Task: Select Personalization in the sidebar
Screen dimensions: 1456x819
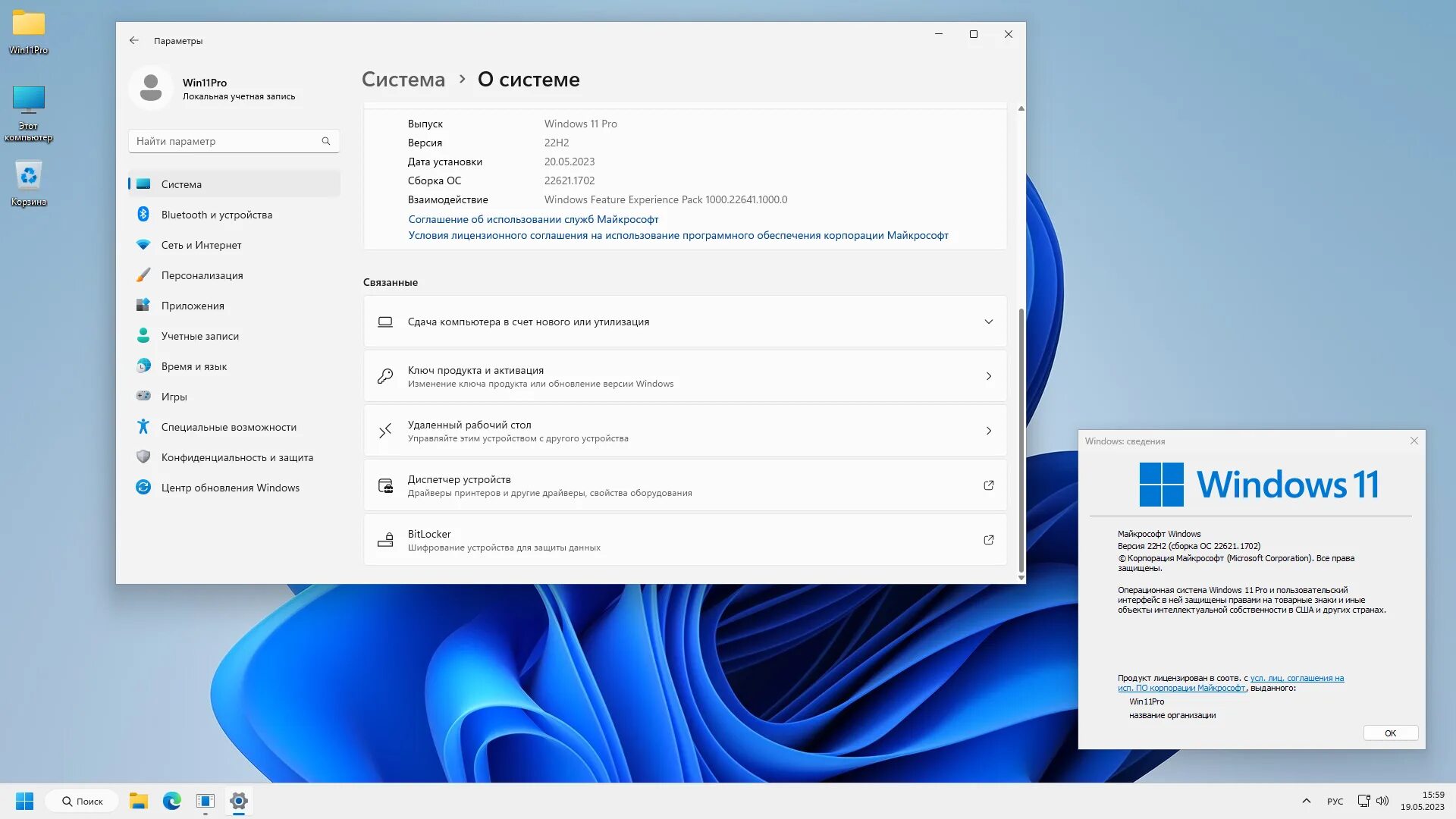Action: tap(202, 275)
